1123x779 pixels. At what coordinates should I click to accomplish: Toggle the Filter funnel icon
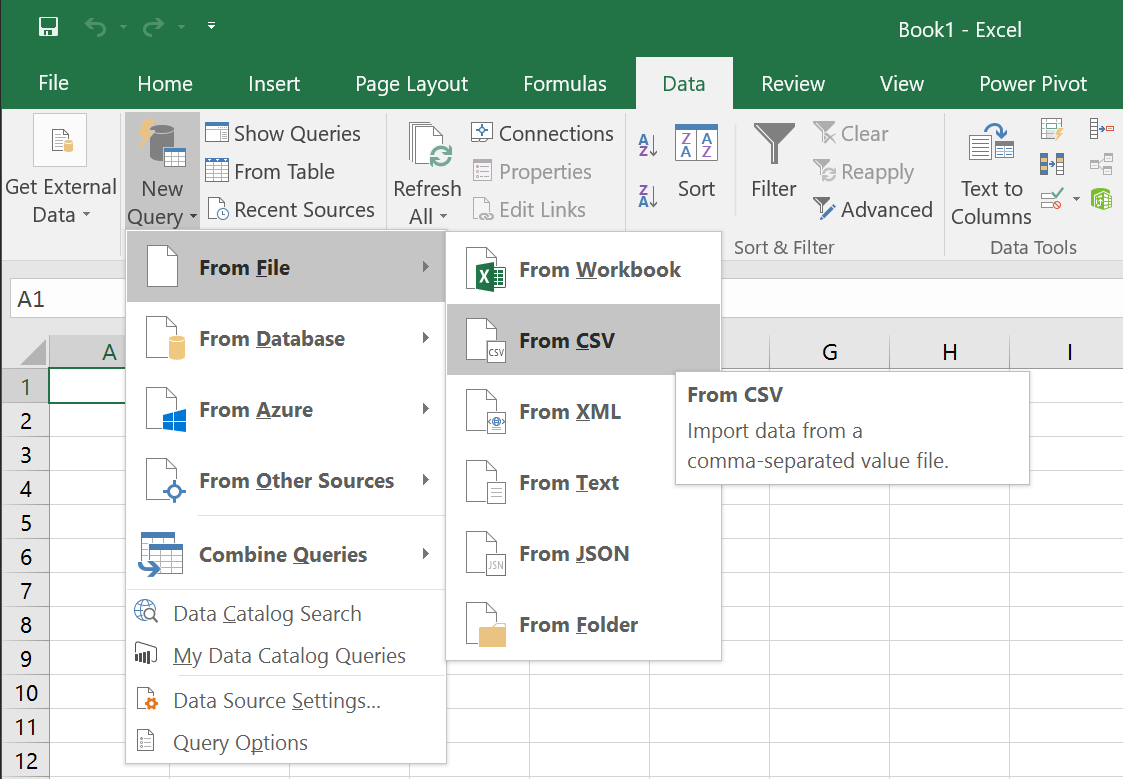(773, 142)
